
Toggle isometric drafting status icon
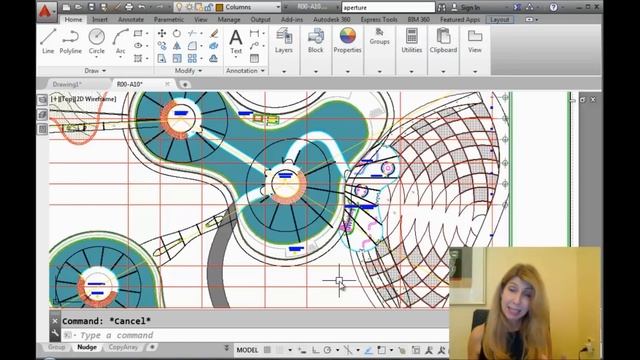(348, 350)
